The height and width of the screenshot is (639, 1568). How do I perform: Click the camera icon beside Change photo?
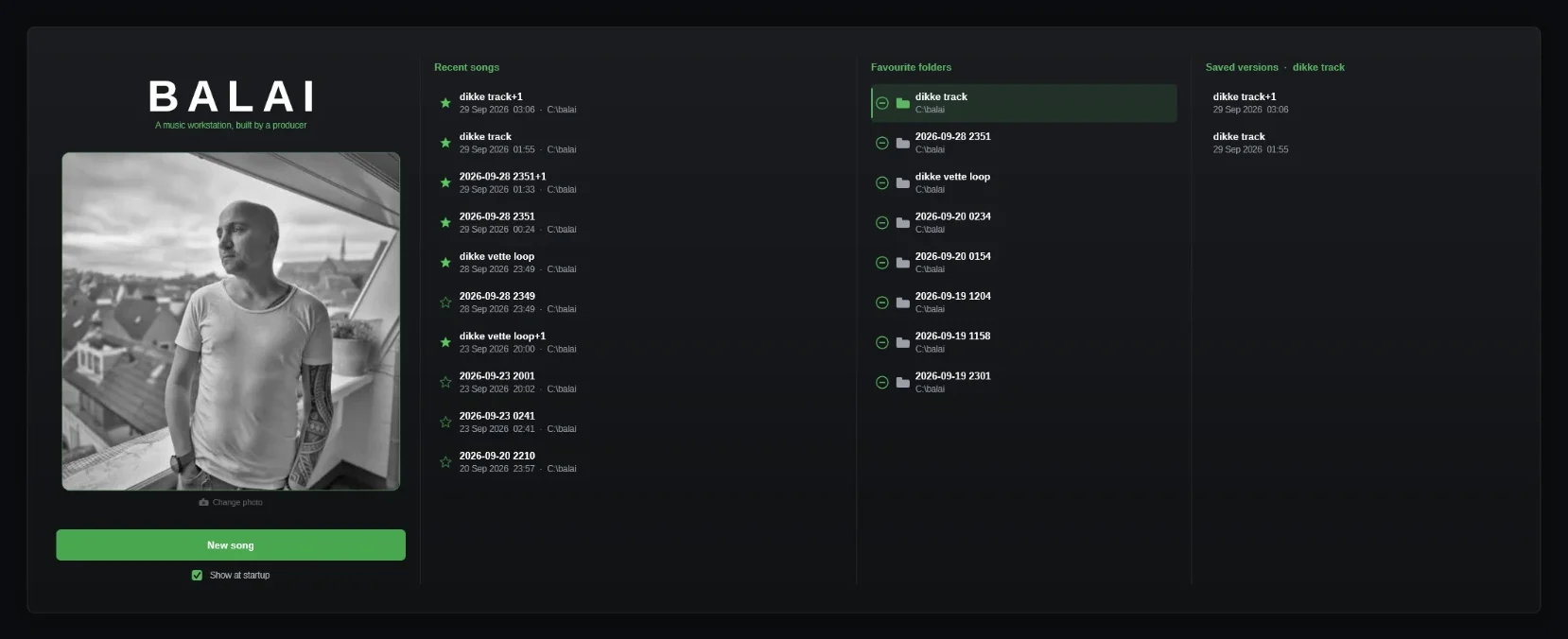click(x=203, y=502)
